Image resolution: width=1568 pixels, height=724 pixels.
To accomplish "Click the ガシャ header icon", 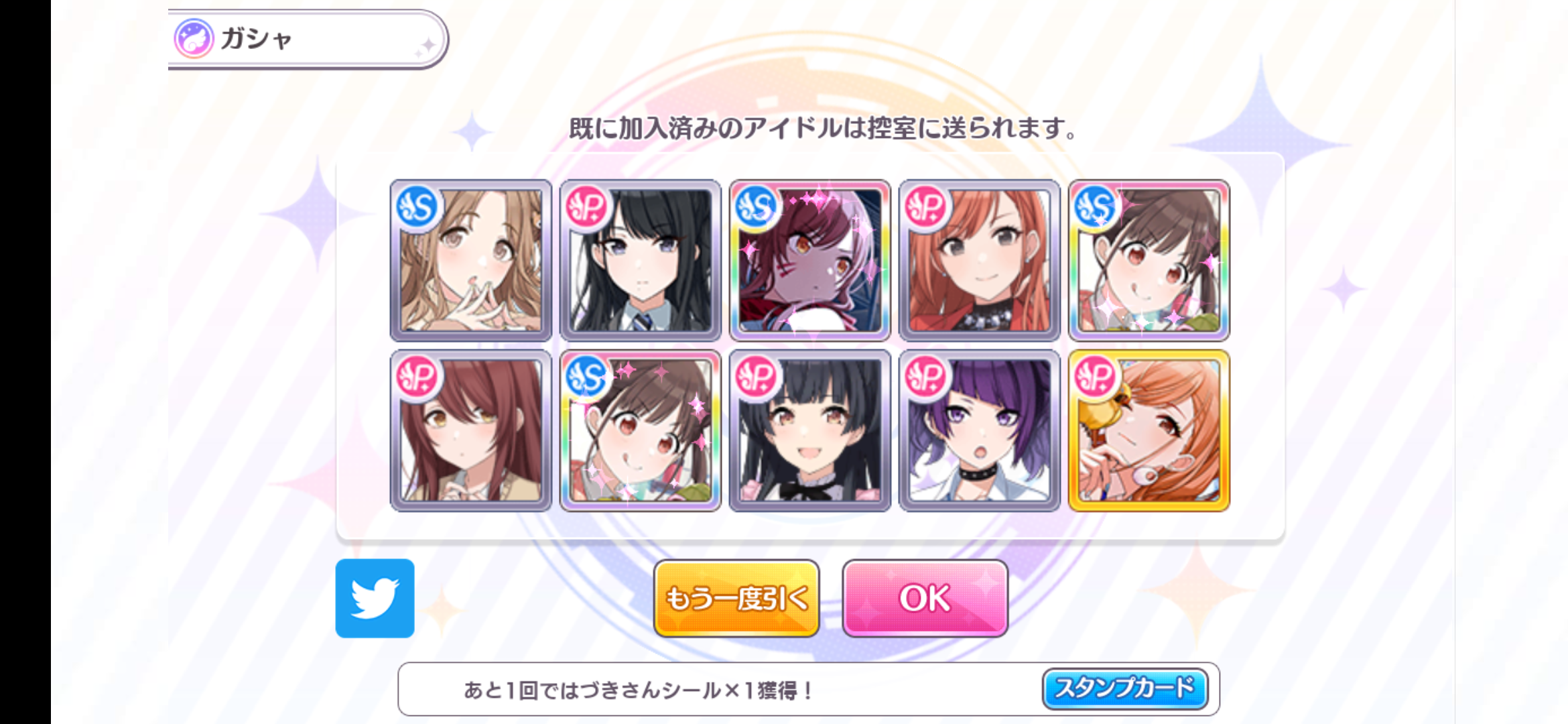I will (x=194, y=38).
